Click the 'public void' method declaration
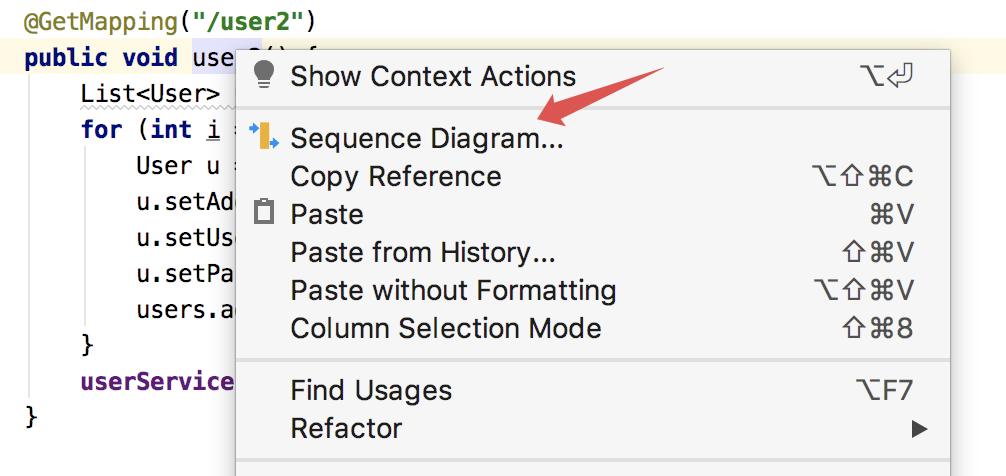This screenshot has width=1006, height=476. 101,58
